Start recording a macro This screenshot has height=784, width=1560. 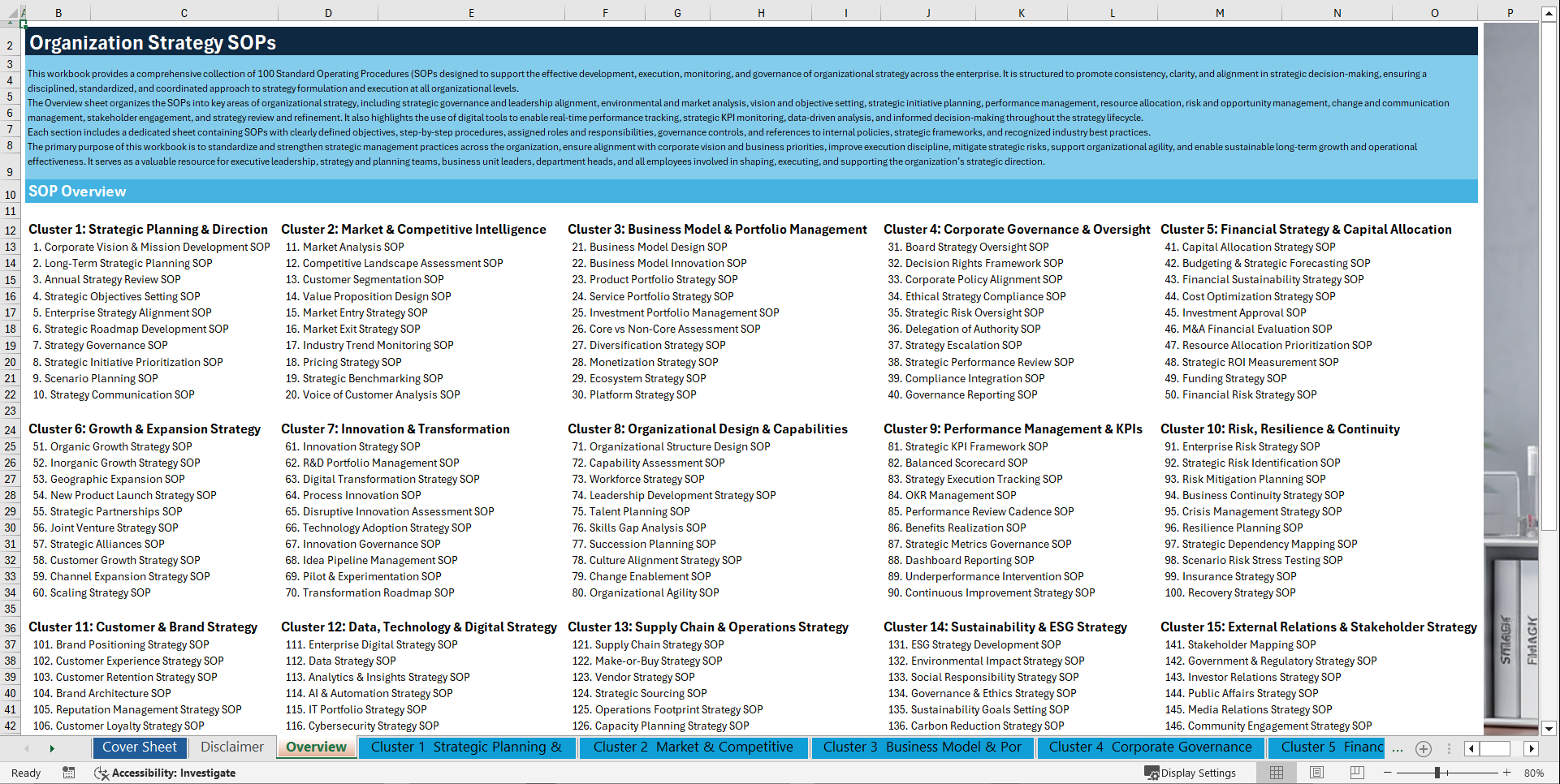tap(69, 773)
